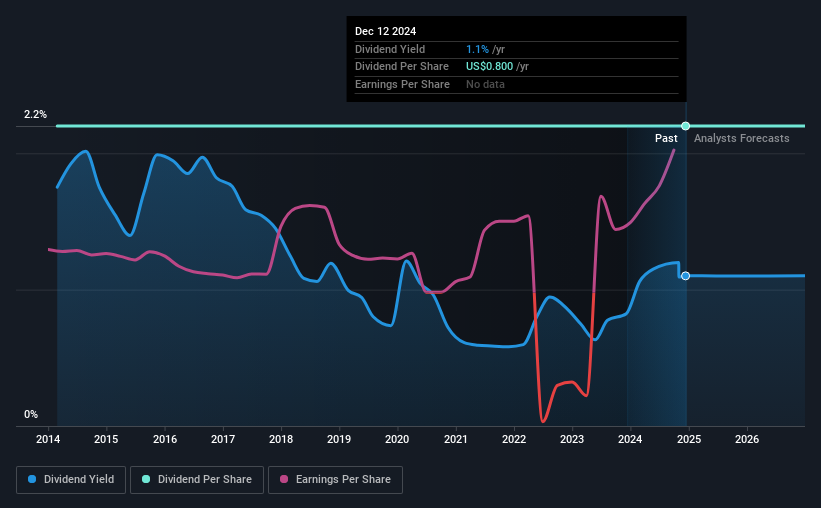Click the teal Dividend Per Share legend dot

[146, 479]
